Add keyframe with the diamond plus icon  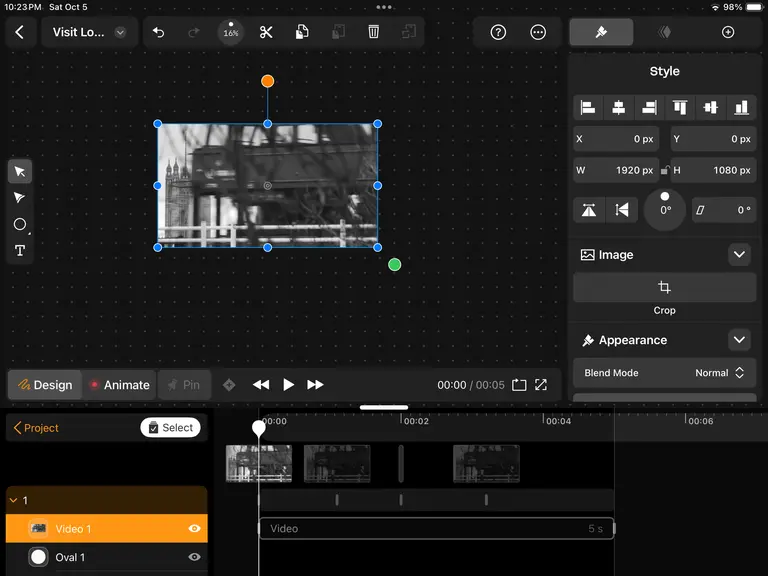(229, 385)
